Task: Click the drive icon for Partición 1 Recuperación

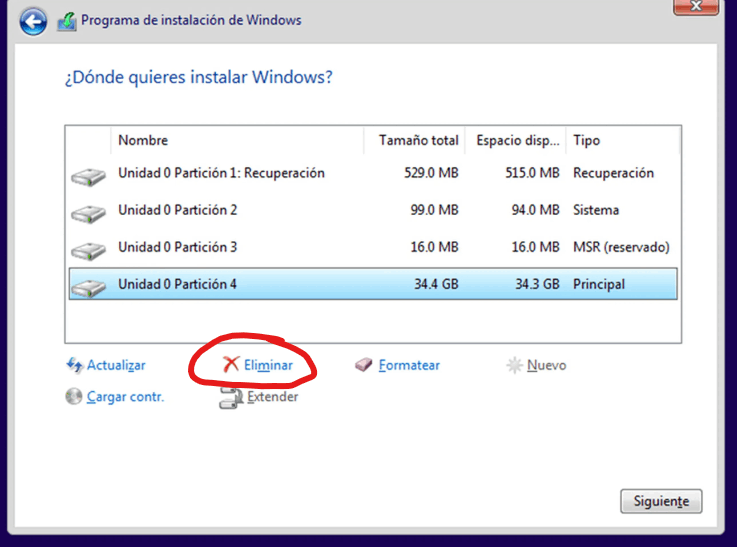Action: click(x=88, y=177)
